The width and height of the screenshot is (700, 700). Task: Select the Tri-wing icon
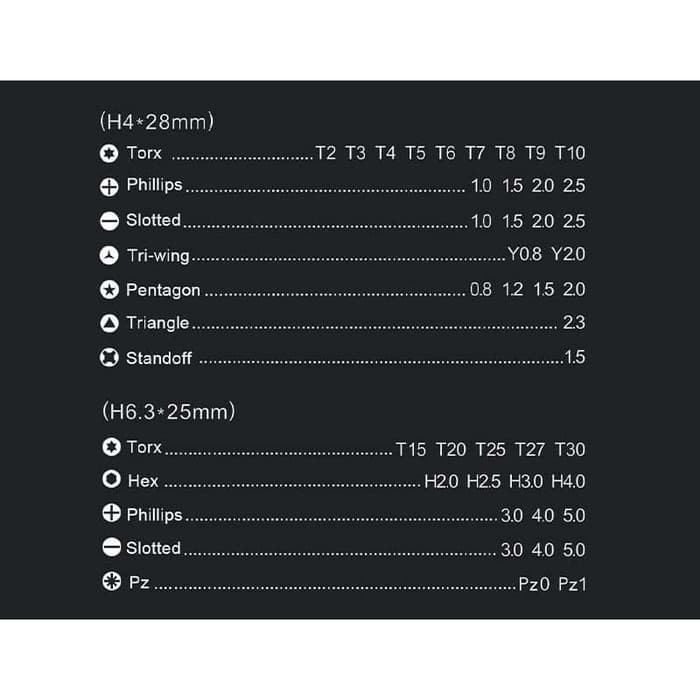click(x=109, y=255)
